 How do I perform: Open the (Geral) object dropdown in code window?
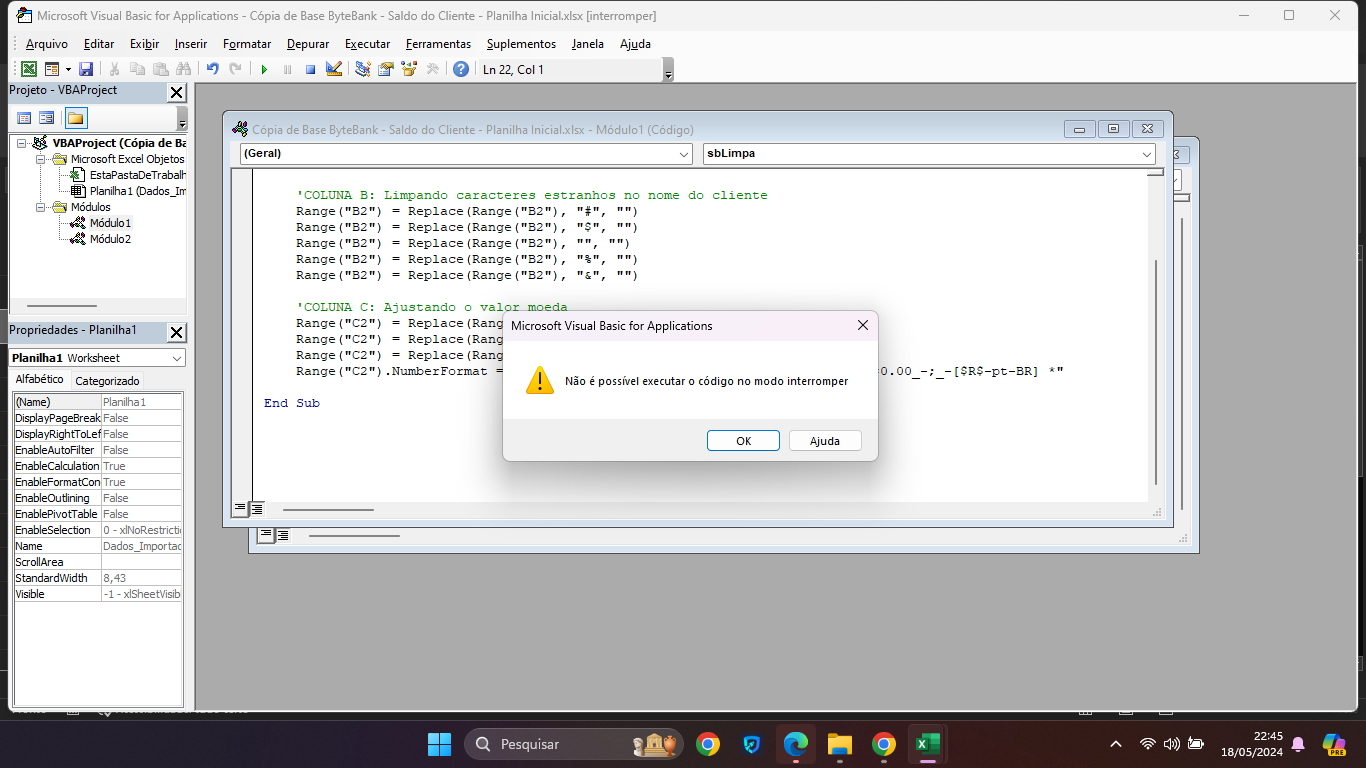point(684,154)
